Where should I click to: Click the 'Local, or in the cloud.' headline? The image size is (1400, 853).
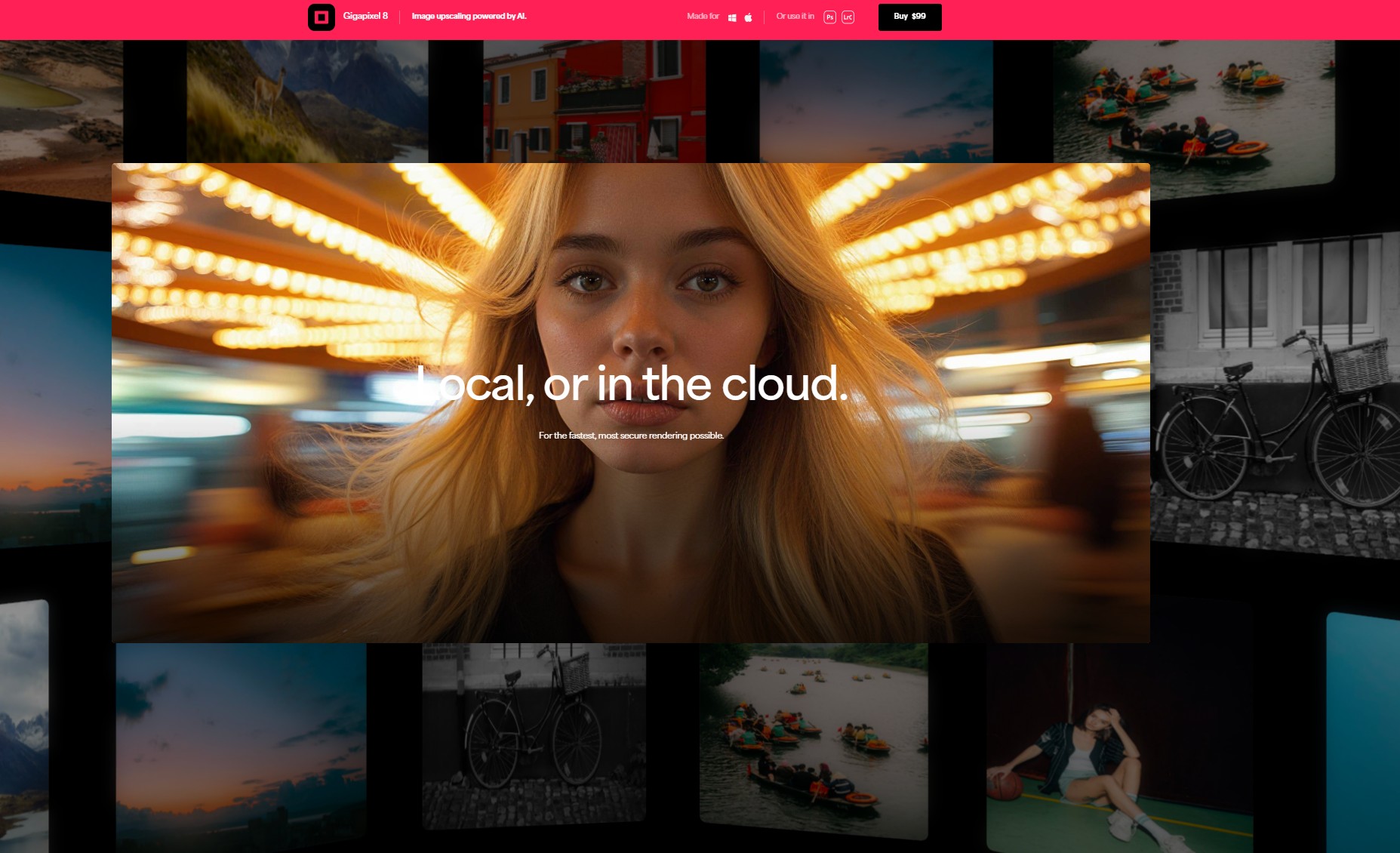tap(632, 384)
